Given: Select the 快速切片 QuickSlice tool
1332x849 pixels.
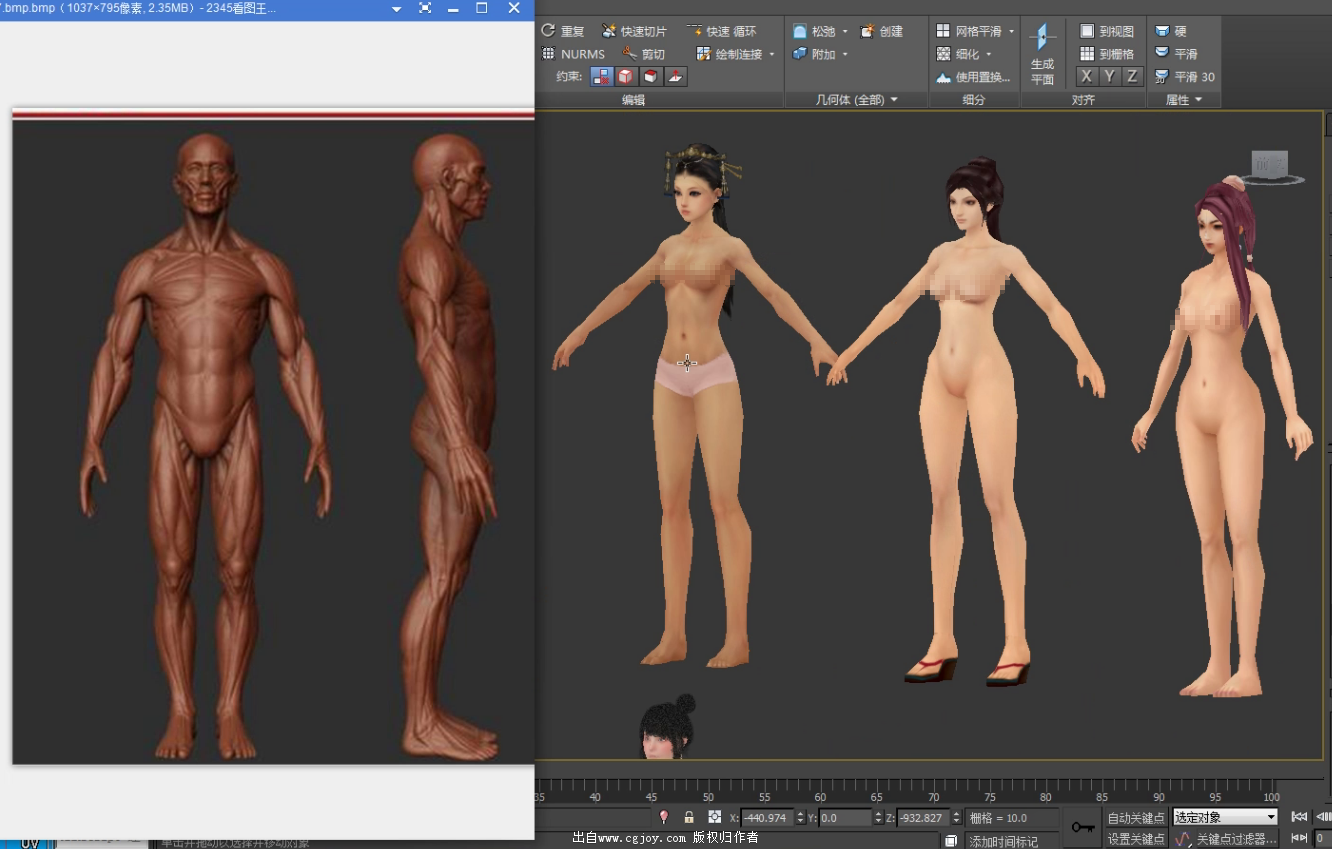Looking at the screenshot, I should point(634,31).
